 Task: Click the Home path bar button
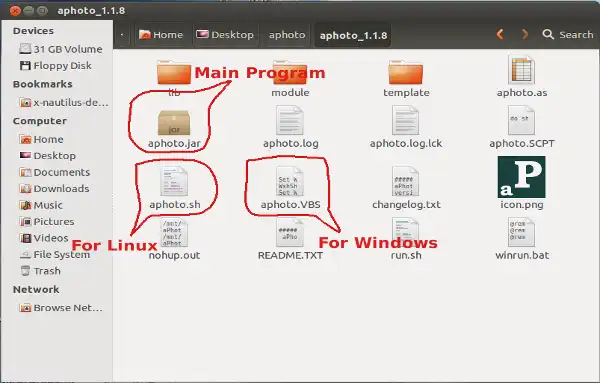161,35
